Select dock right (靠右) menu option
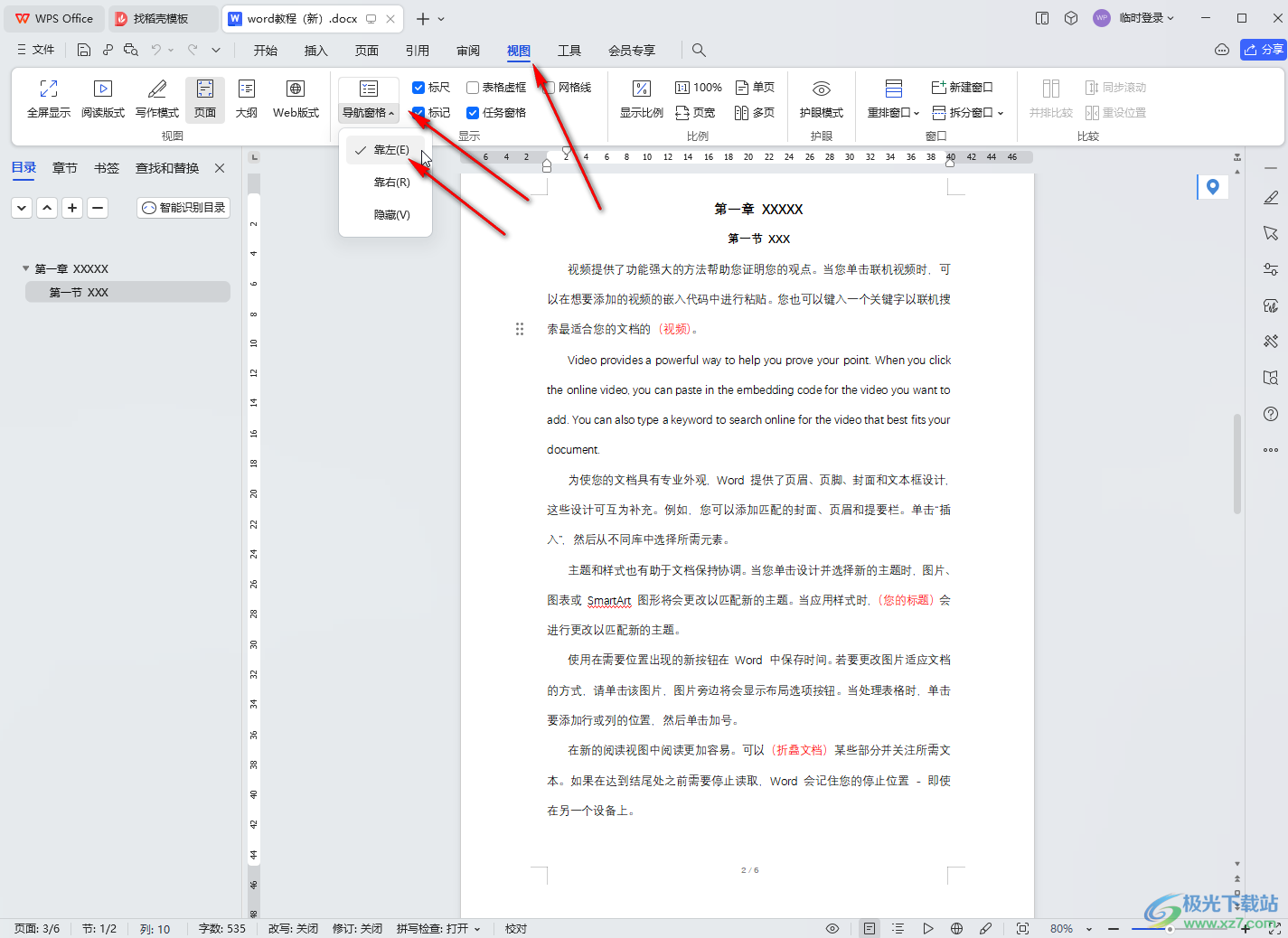The width and height of the screenshot is (1288, 938). pyautogui.click(x=386, y=183)
